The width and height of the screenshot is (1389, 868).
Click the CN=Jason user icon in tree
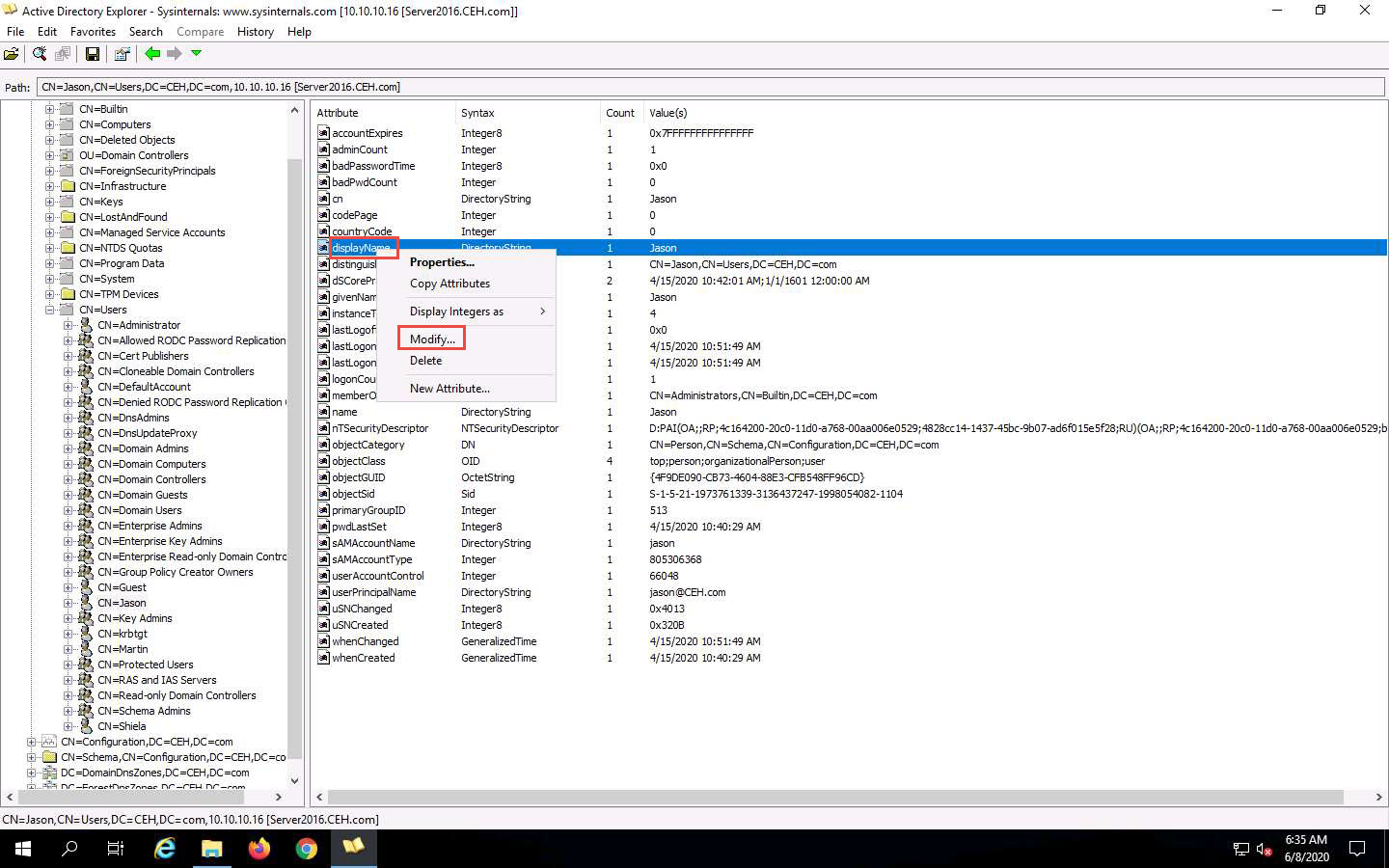pos(85,603)
